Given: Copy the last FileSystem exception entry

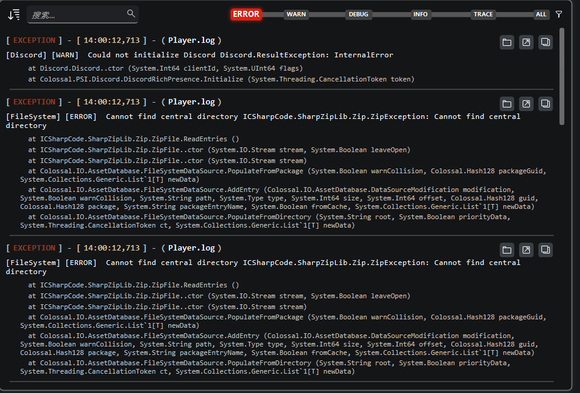Looking at the screenshot, I should (545, 250).
